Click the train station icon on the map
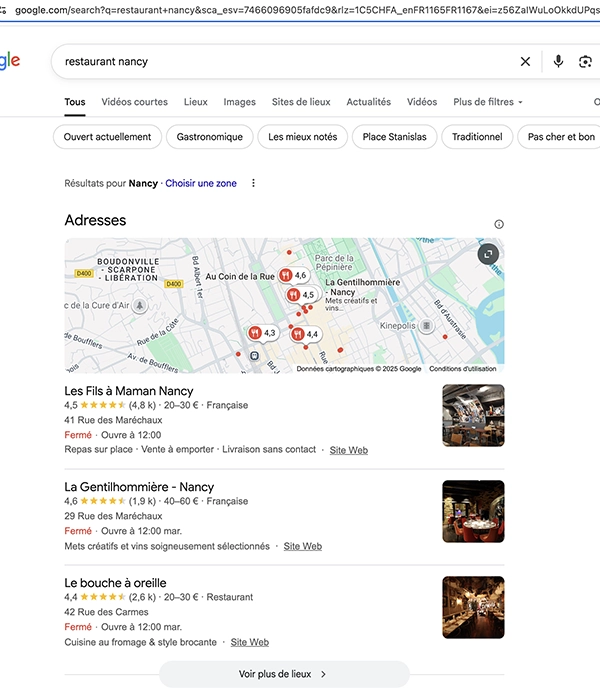 point(254,355)
